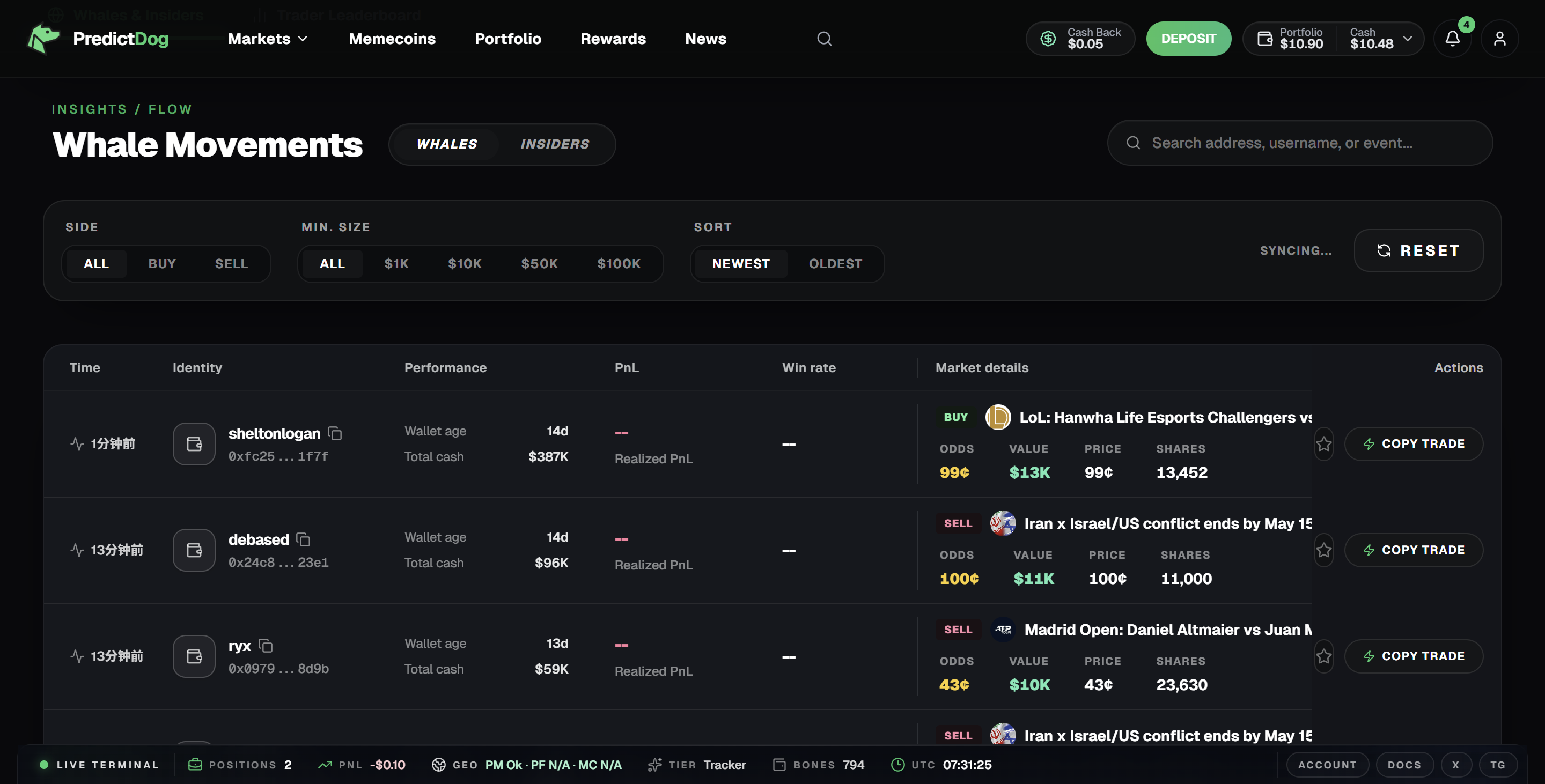Screen dimensions: 1545x784
Task: Favorite the sheltonlogan trade with the star
Action: pyautogui.click(x=1323, y=444)
